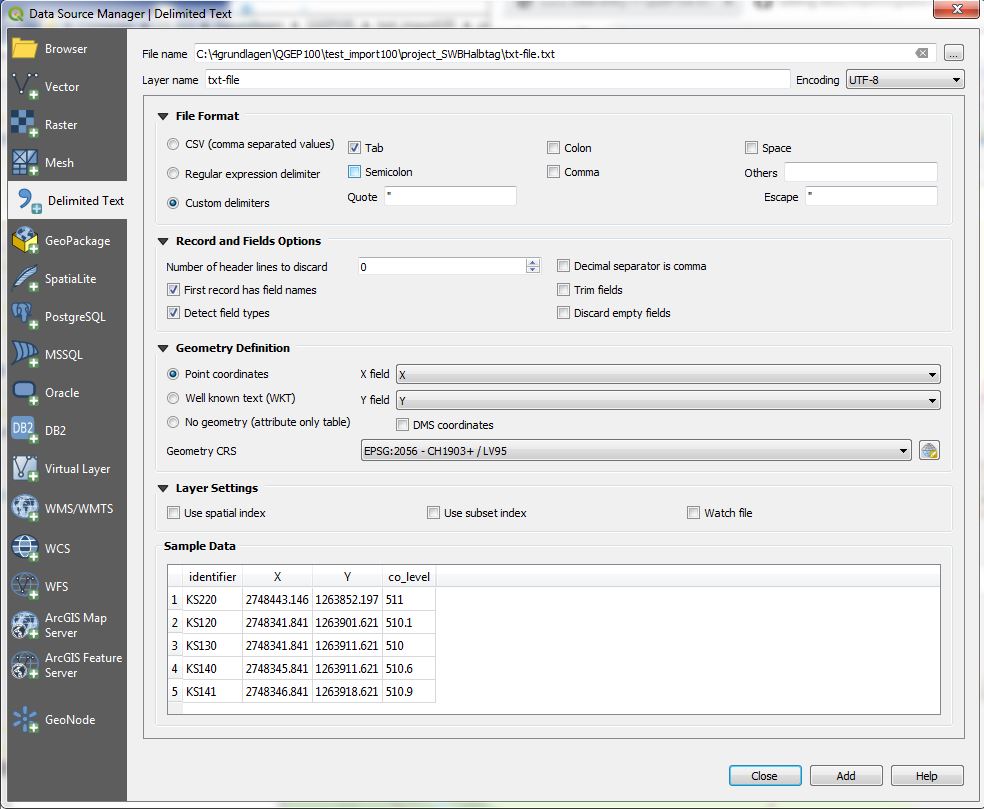Toggle Detect field types checkbox
984x809 pixels.
pos(173,313)
